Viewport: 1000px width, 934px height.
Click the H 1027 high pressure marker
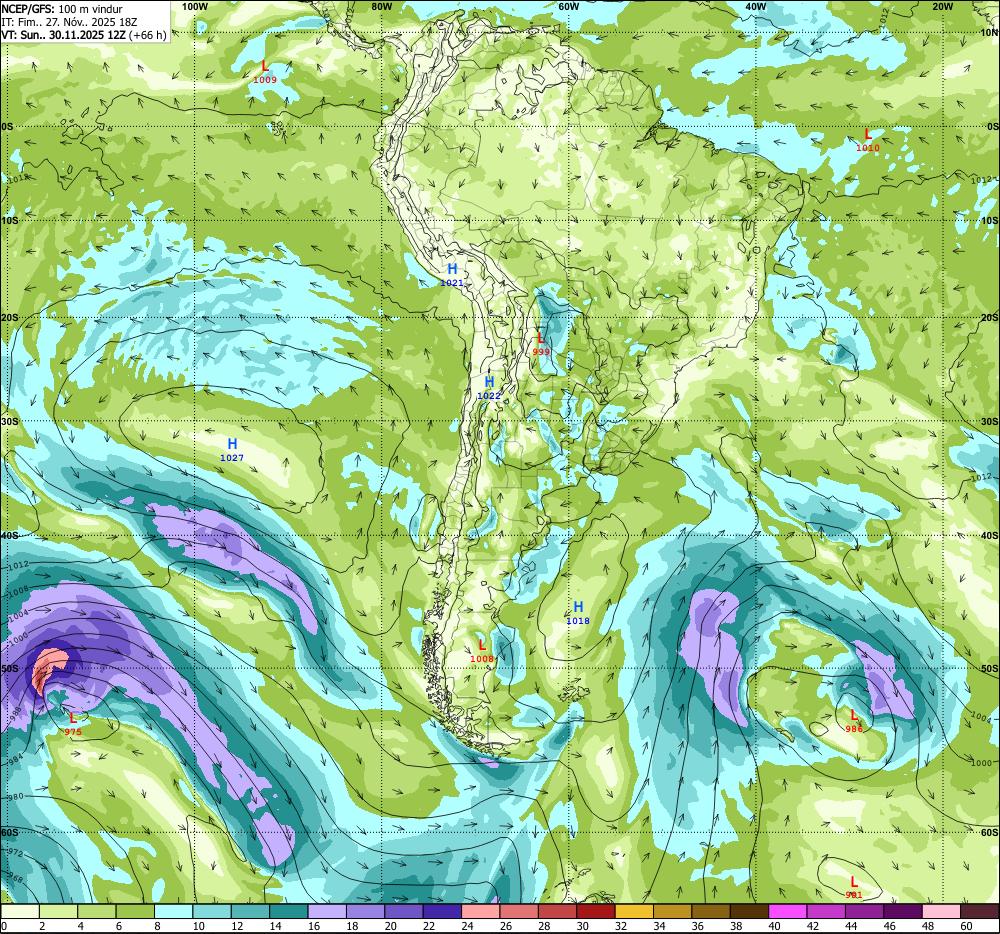pos(232,449)
